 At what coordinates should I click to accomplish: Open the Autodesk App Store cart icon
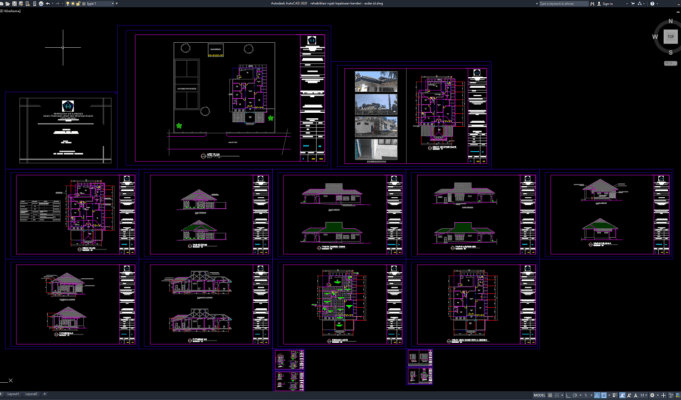(633, 3)
